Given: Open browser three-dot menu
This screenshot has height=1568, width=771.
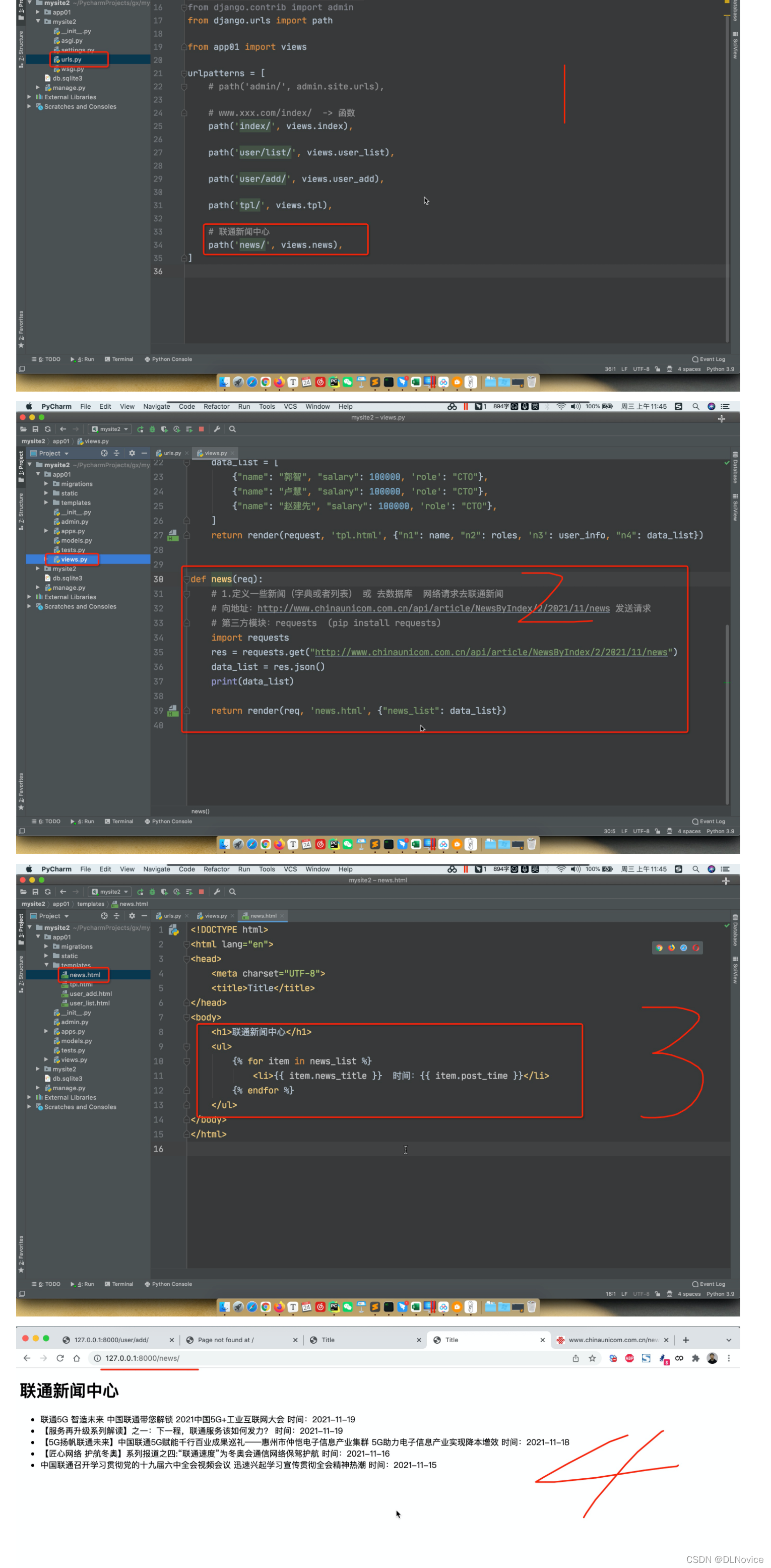Looking at the screenshot, I should (729, 1358).
